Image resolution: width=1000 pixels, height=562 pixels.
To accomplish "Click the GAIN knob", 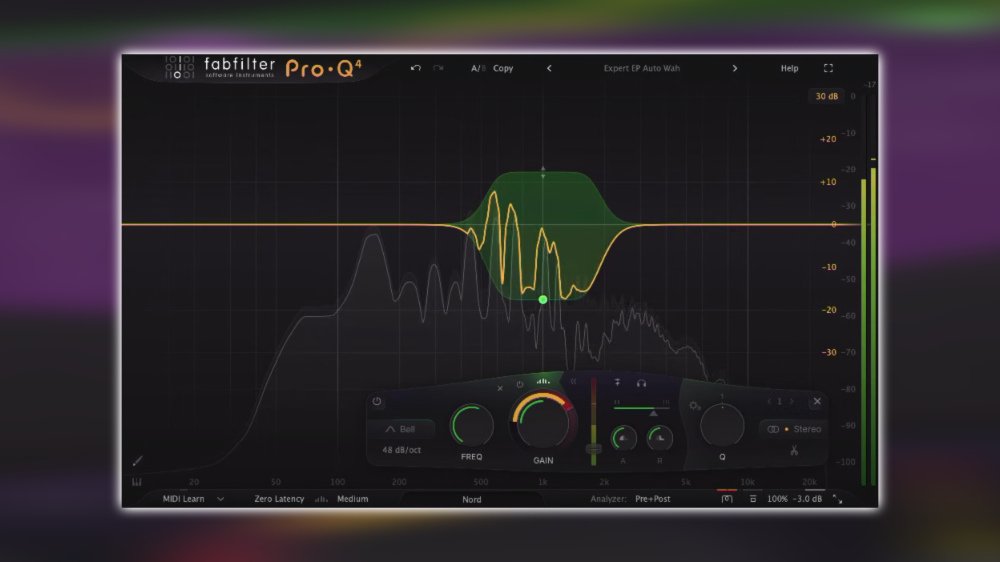I will coord(543,422).
